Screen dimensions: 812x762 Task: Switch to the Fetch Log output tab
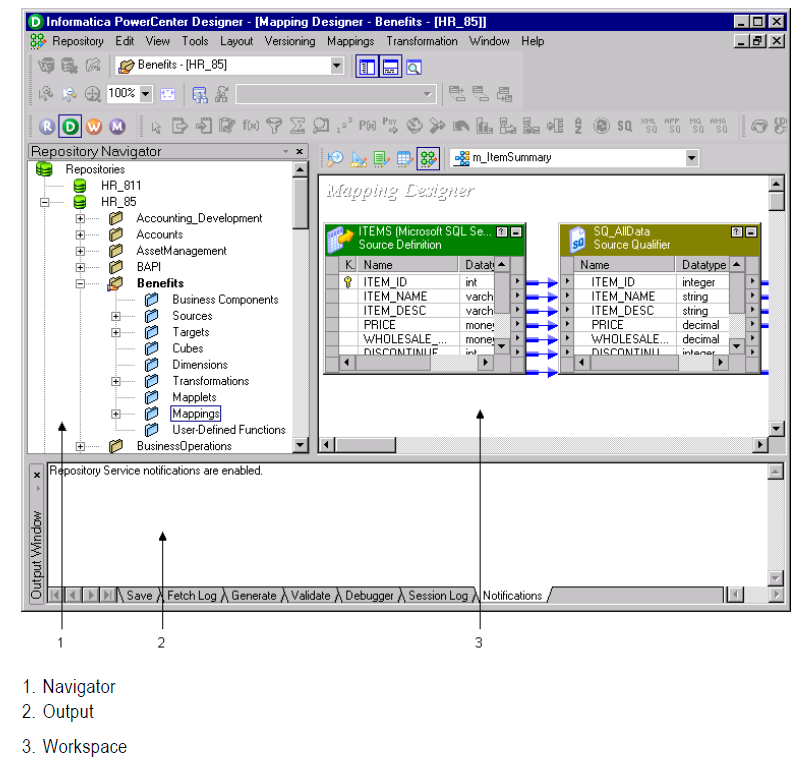[x=192, y=596]
